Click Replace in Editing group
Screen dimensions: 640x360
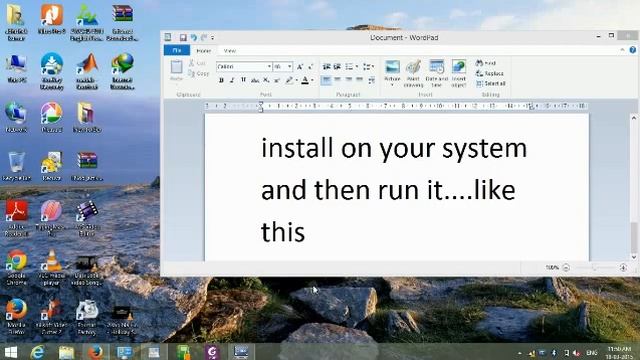pyautogui.click(x=489, y=73)
